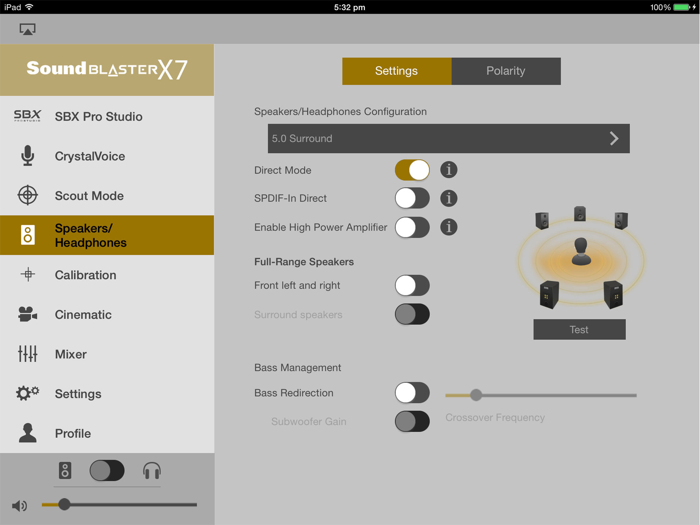Click the Speakers/Headphones speaker icon
Image resolution: width=700 pixels, height=525 pixels.
28,235
